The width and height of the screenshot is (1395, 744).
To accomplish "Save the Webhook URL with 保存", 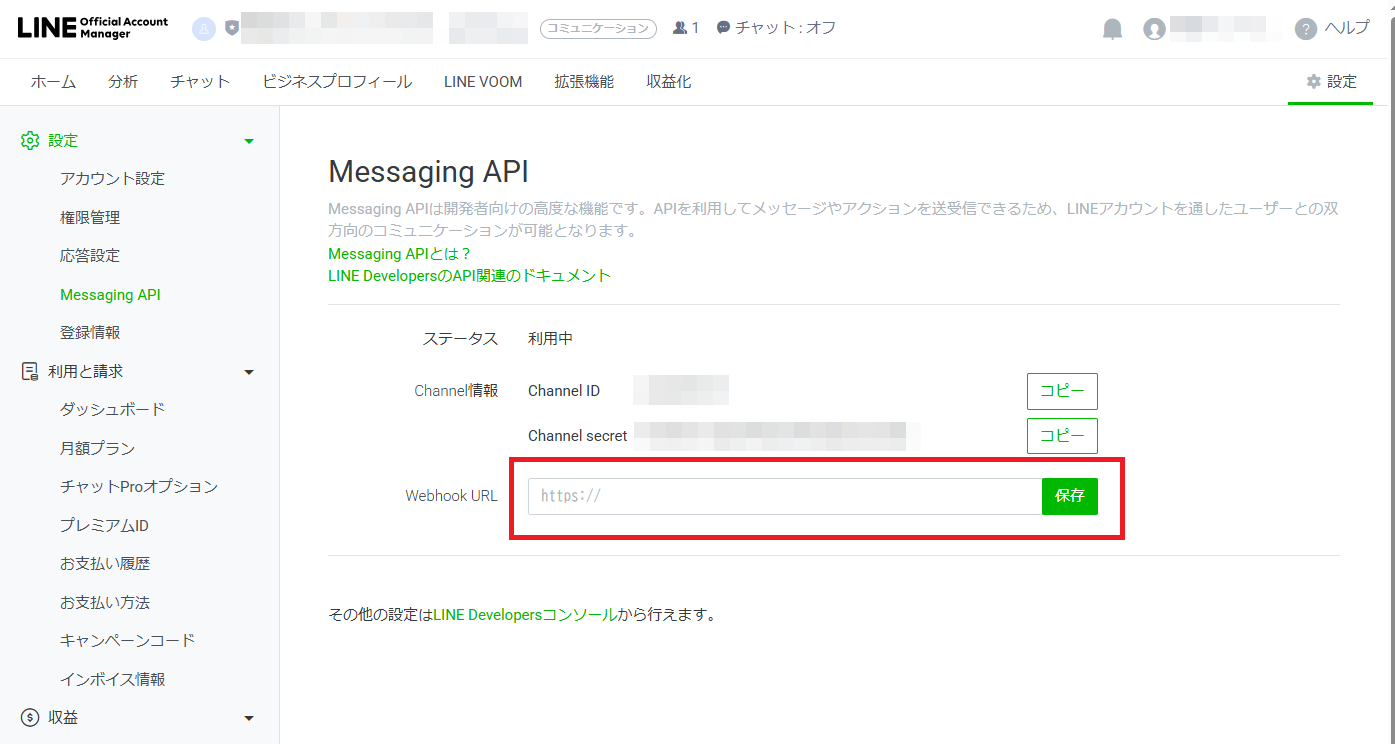I will [1069, 496].
